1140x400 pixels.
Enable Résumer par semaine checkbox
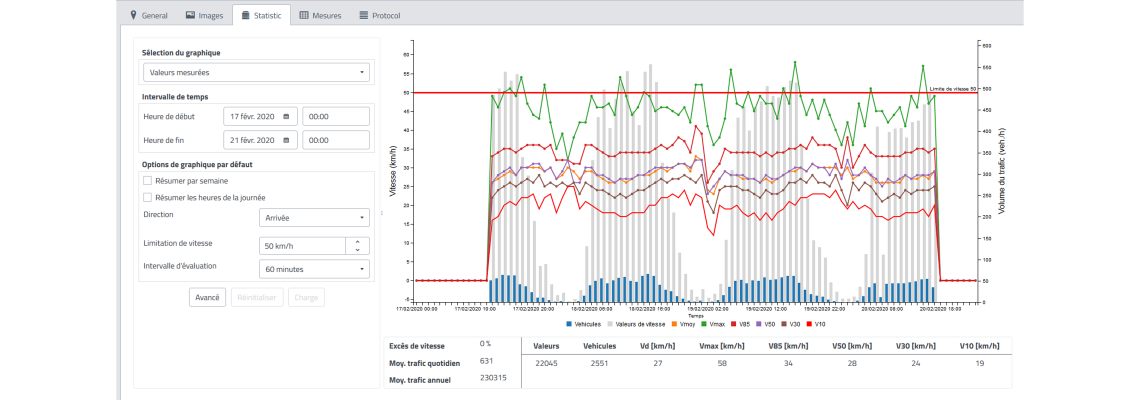click(148, 181)
